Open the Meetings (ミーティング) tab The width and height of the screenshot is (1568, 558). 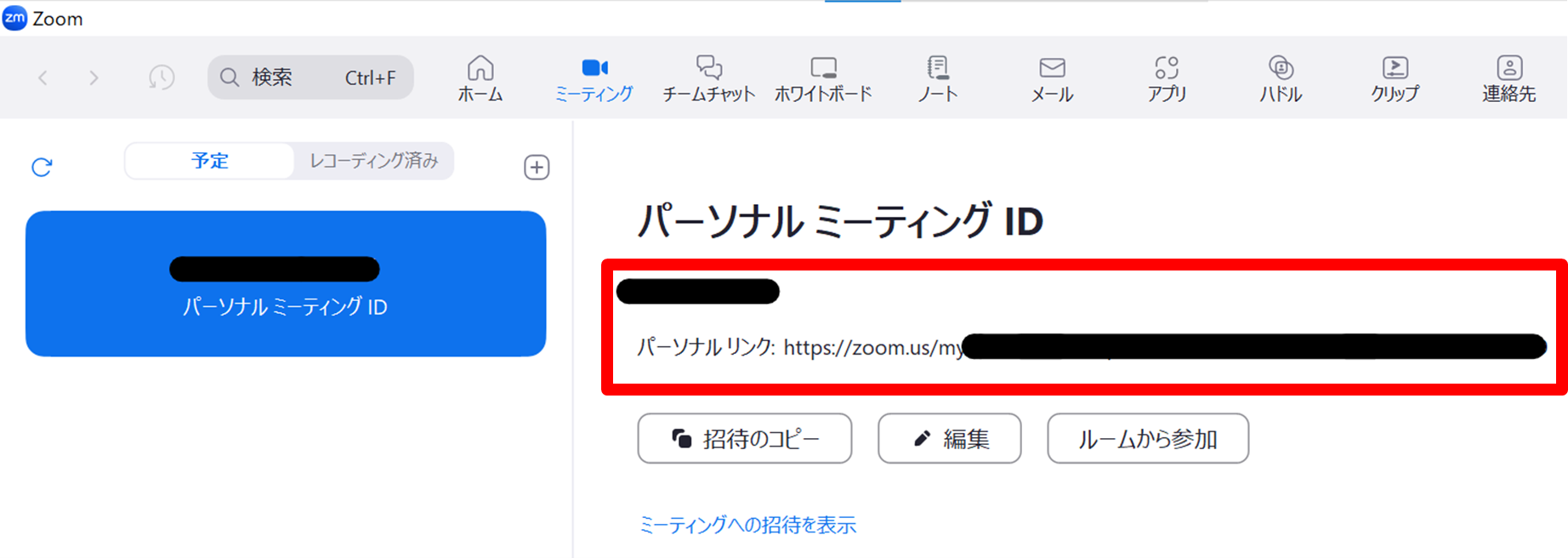coord(594,79)
